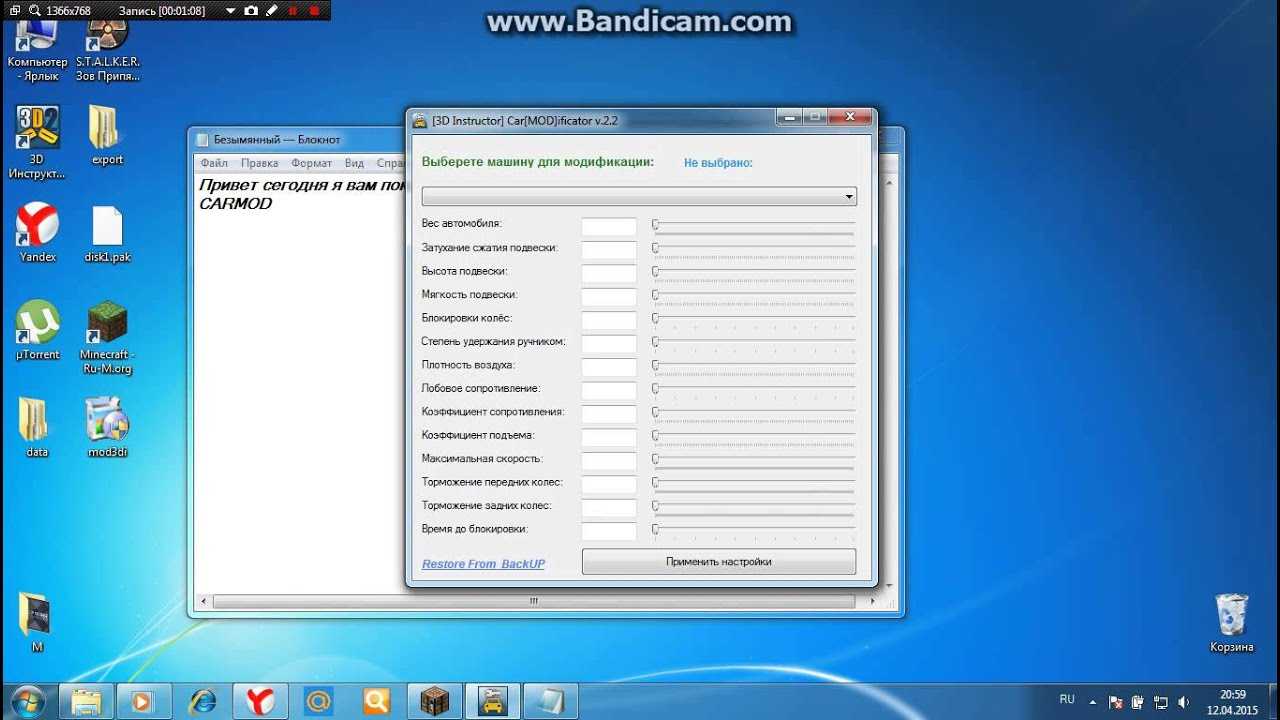
Task: Open the data folder on the desktop
Action: [x=37, y=427]
